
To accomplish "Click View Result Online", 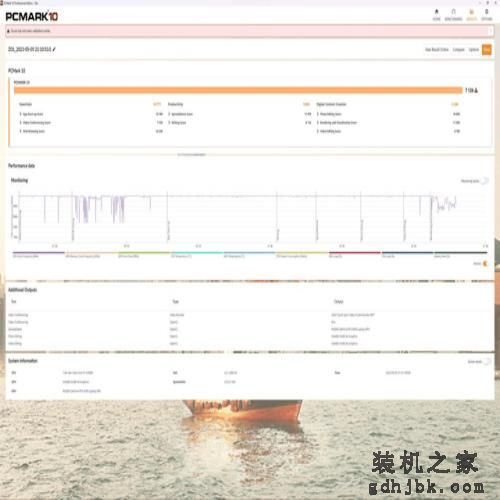I will click(x=437, y=50).
